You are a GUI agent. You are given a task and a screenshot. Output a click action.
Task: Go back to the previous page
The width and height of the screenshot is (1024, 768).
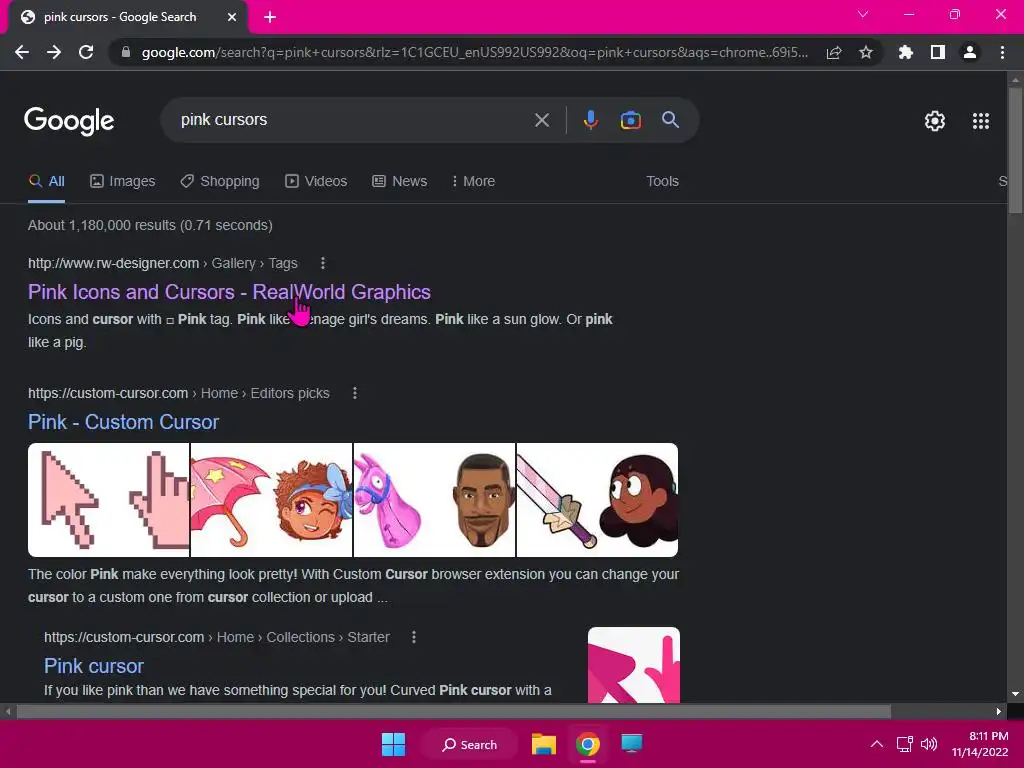pyautogui.click(x=22, y=52)
